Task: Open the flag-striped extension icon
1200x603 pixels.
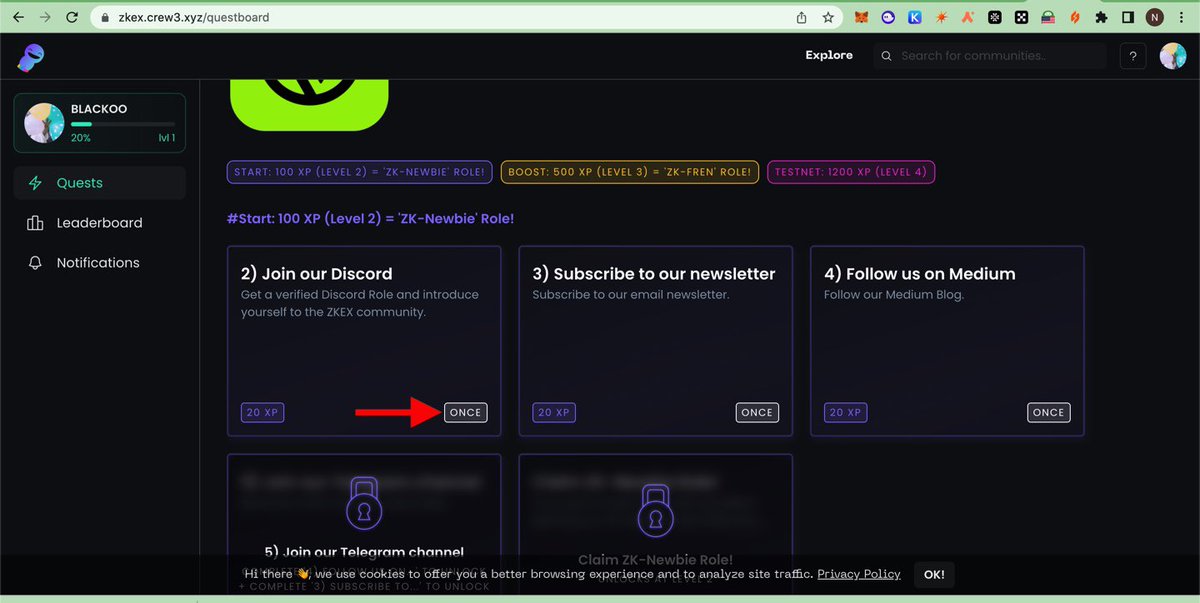Action: [1048, 17]
